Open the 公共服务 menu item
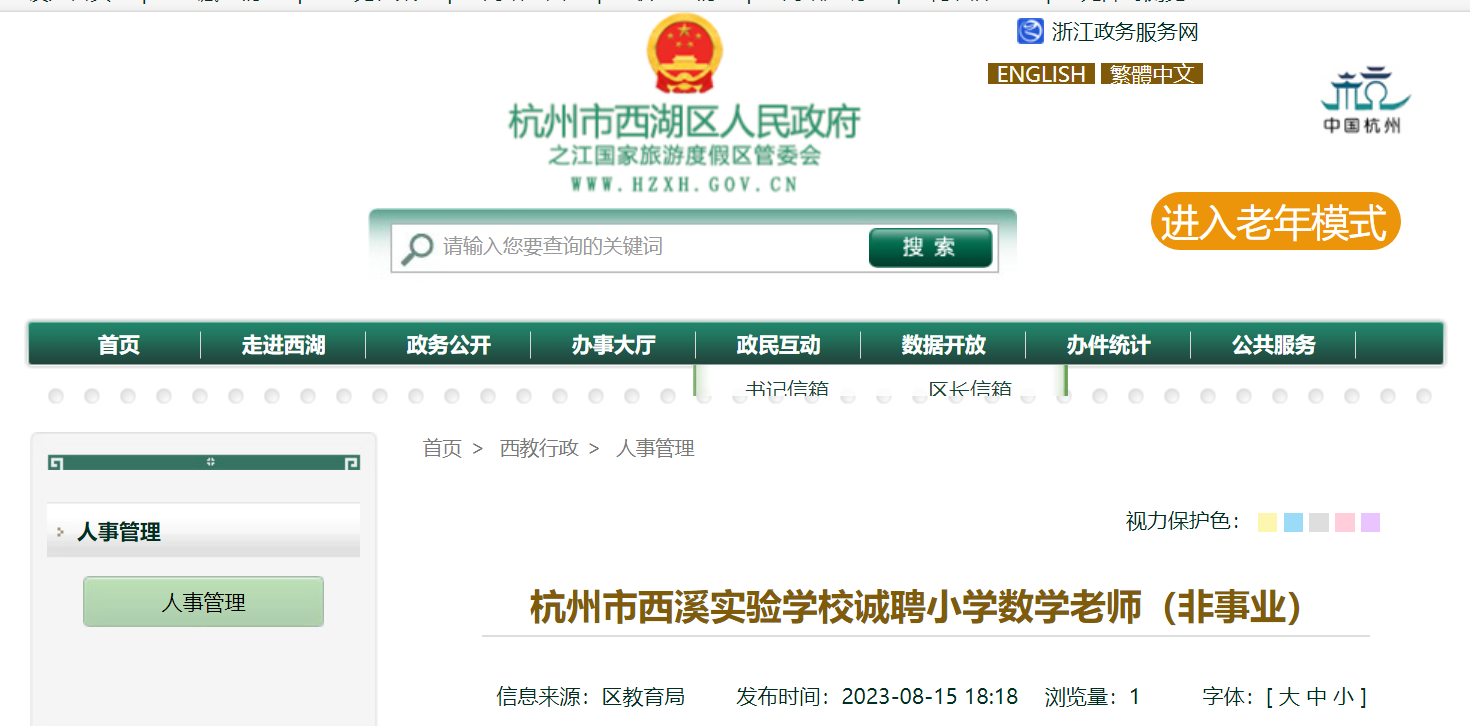 click(x=1274, y=345)
